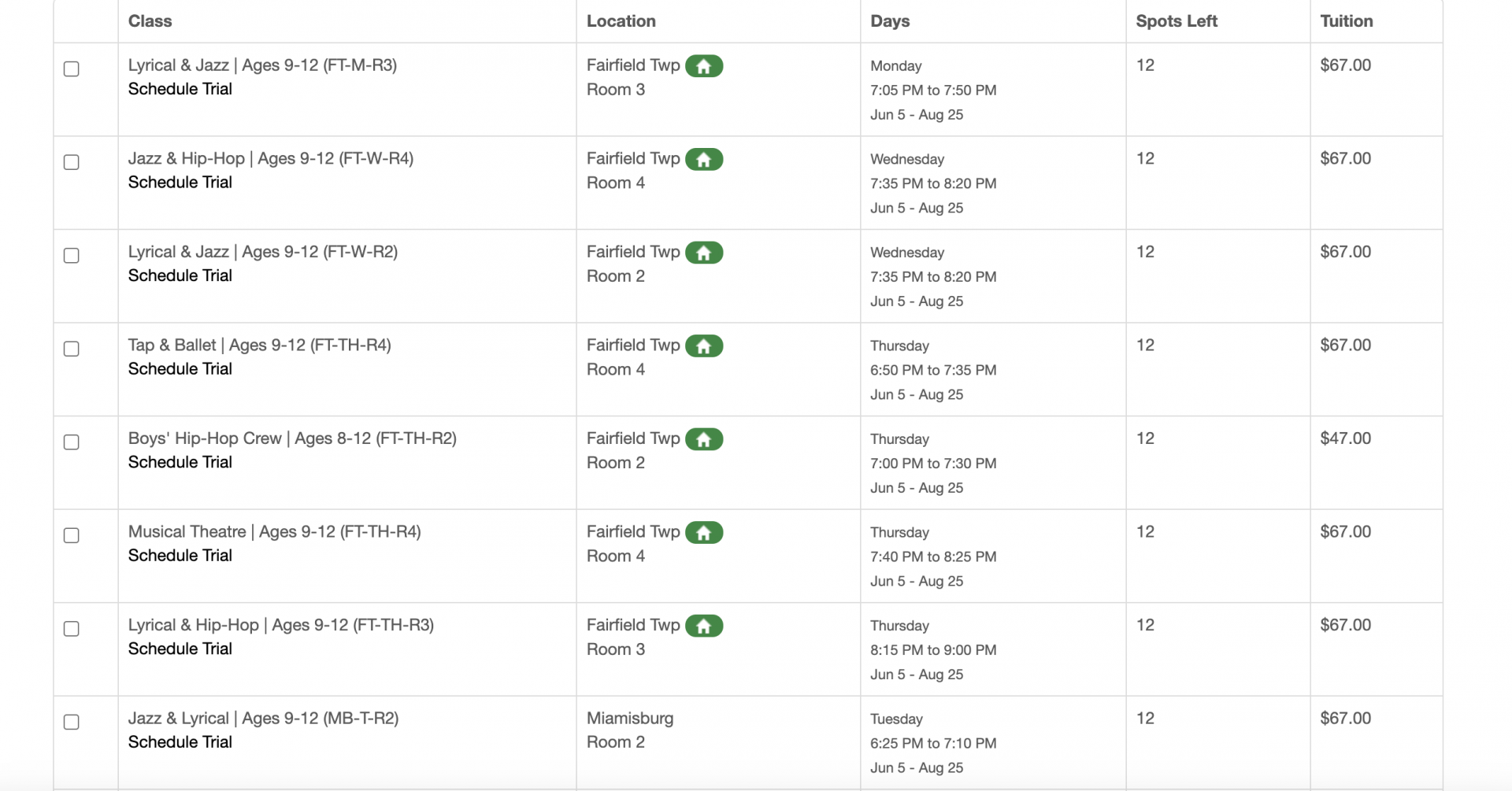Schedule Trial for Musical Theatre class
The height and width of the screenshot is (791, 1512).
coord(180,556)
